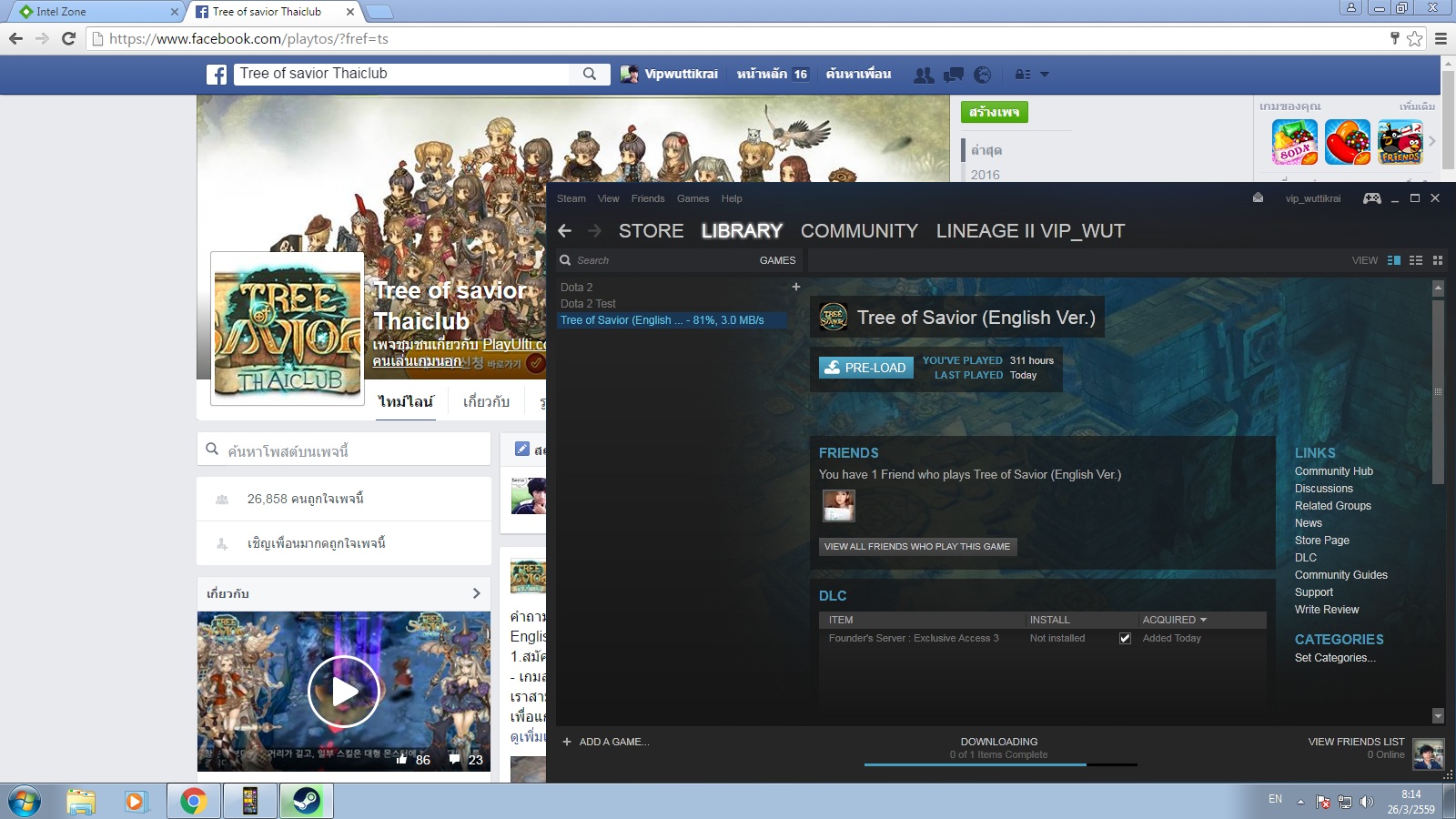Open Steam from the taskbar

coord(307,801)
